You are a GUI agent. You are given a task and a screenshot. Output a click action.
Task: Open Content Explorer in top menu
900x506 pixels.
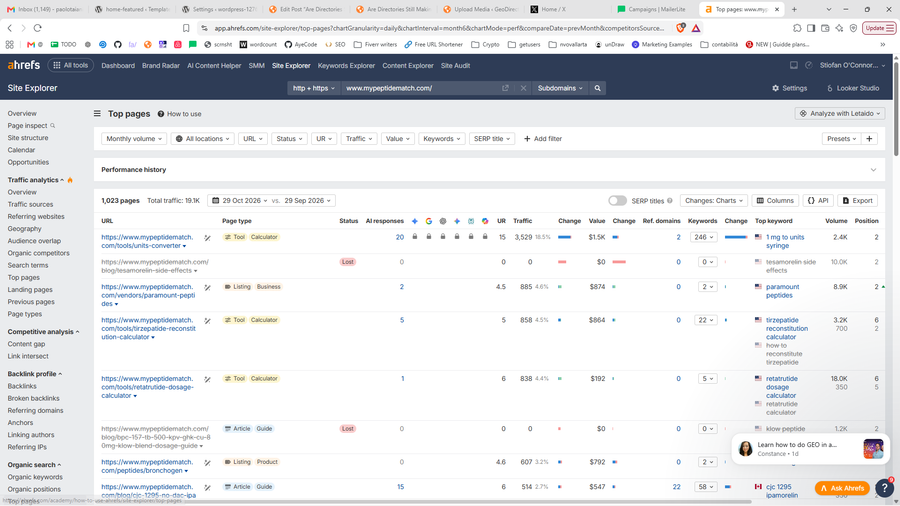pyautogui.click(x=408, y=65)
